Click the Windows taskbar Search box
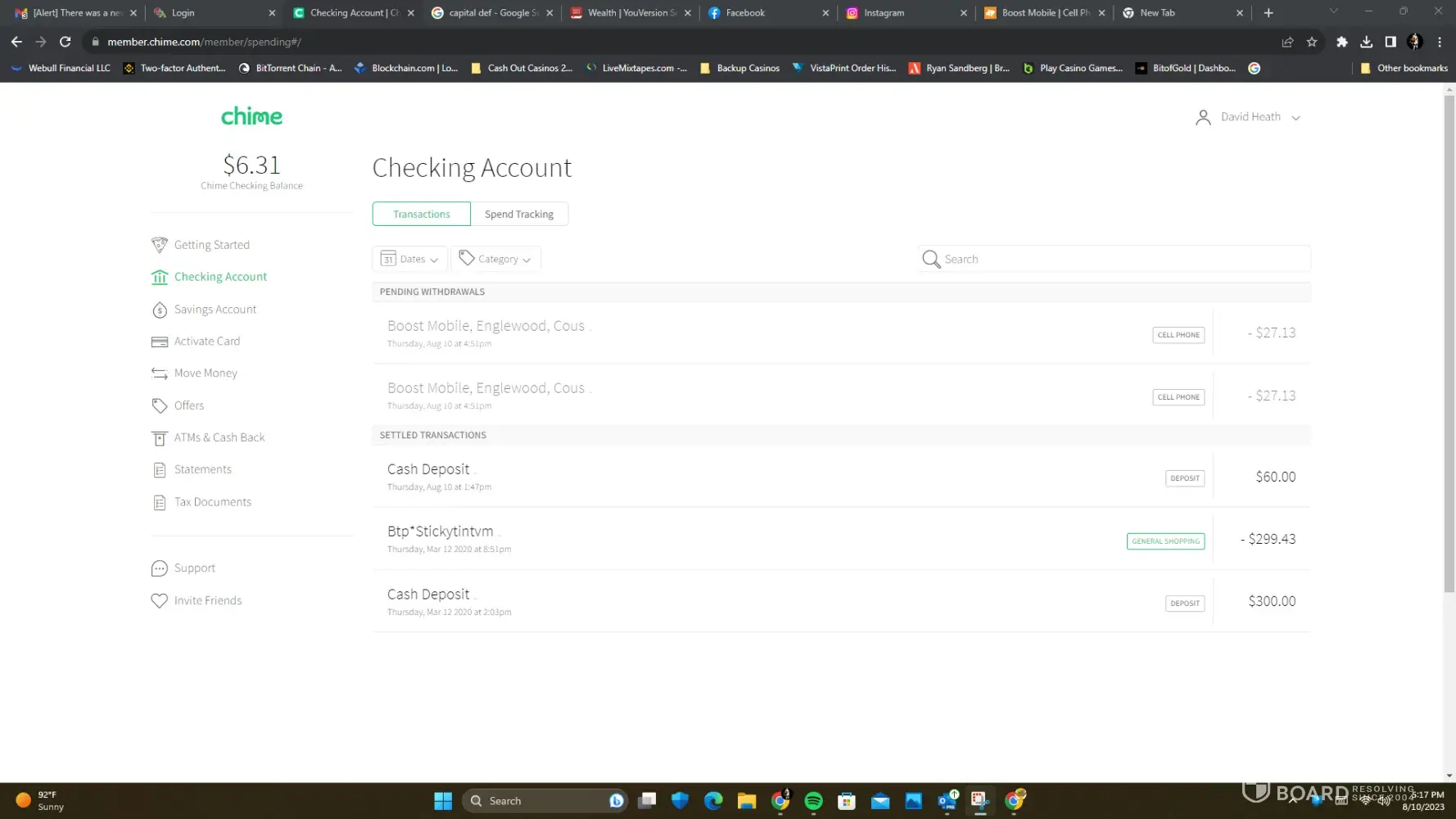 tap(545, 801)
